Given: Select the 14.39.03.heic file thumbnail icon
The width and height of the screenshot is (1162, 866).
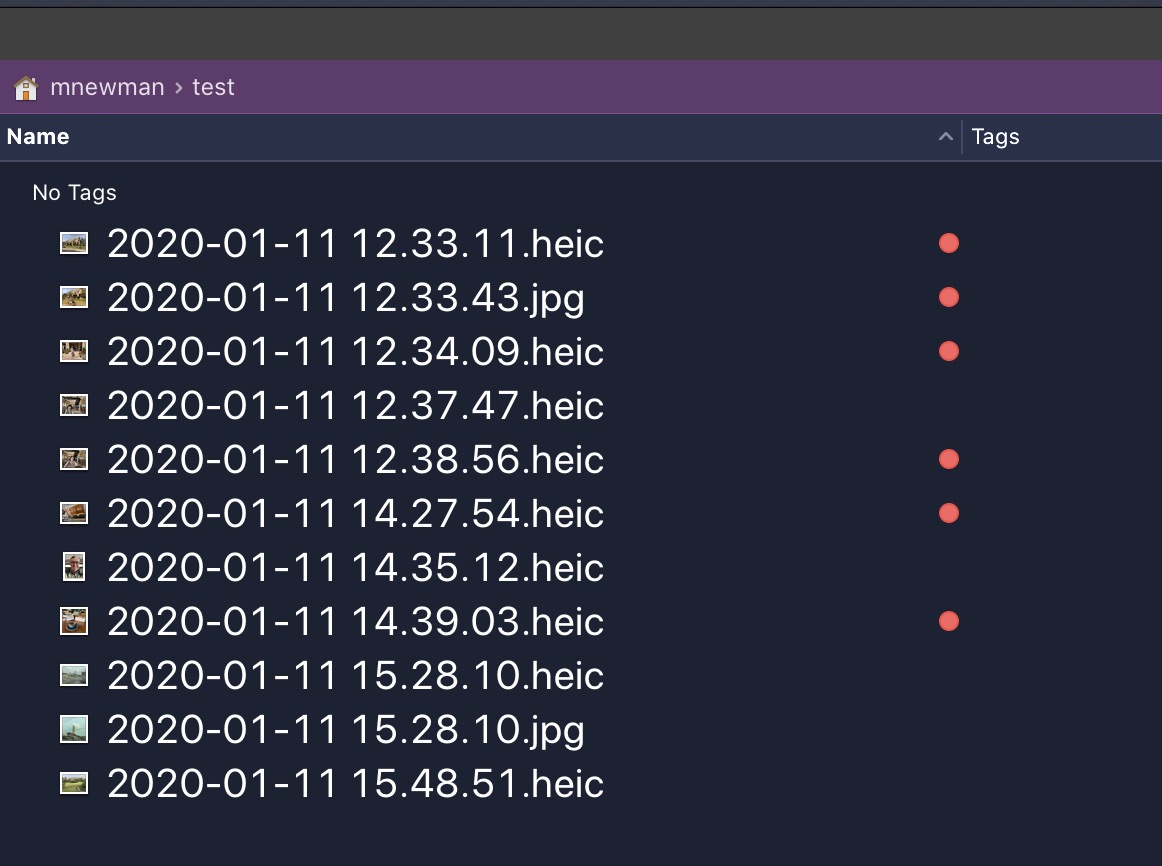Looking at the screenshot, I should coord(74,621).
